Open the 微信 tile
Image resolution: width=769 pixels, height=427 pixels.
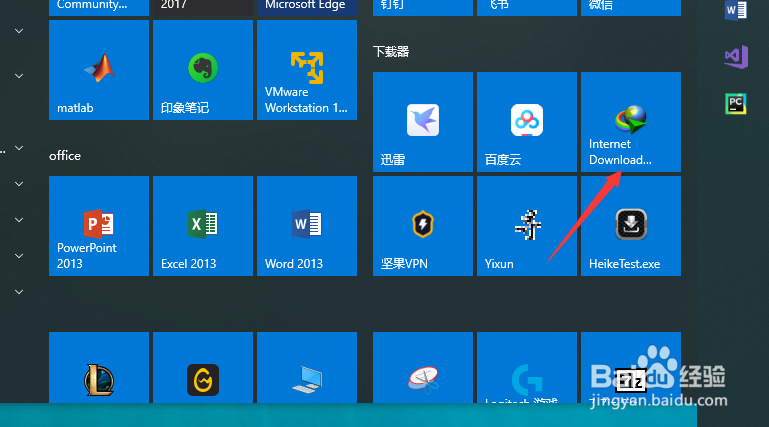coord(631,8)
